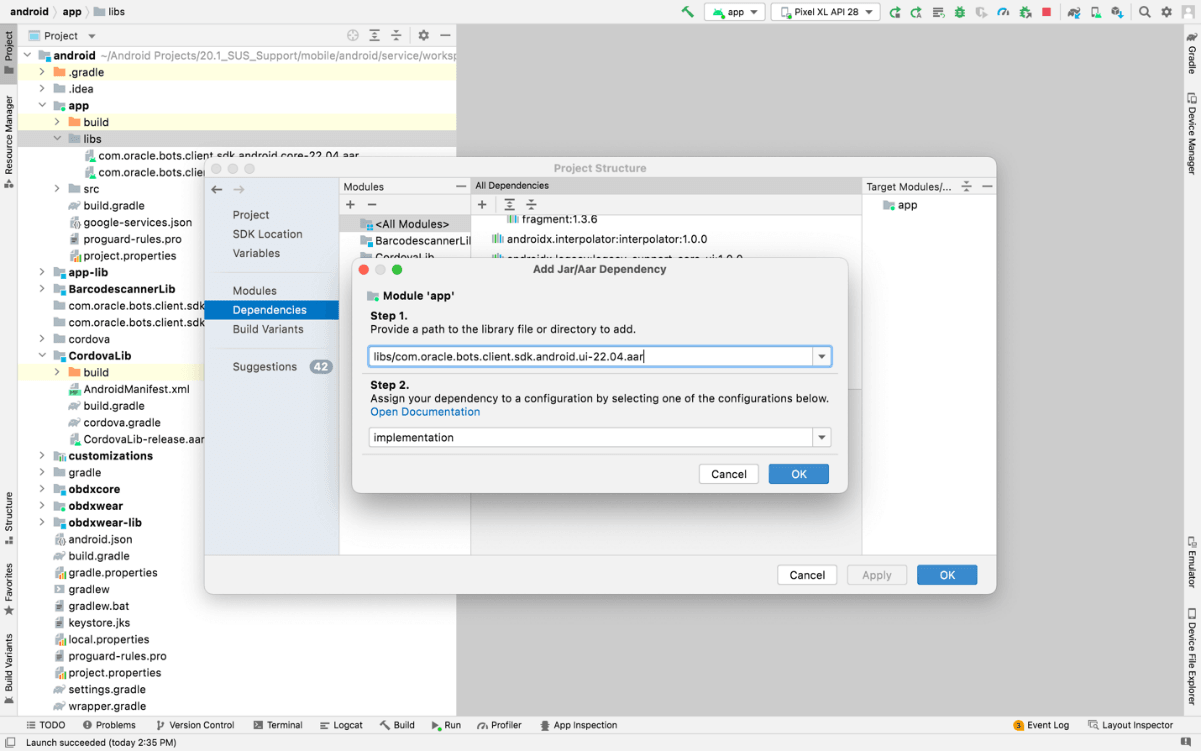The image size is (1201, 751).
Task: Hide the Project panel with minus icon
Action: pyautogui.click(x=444, y=35)
